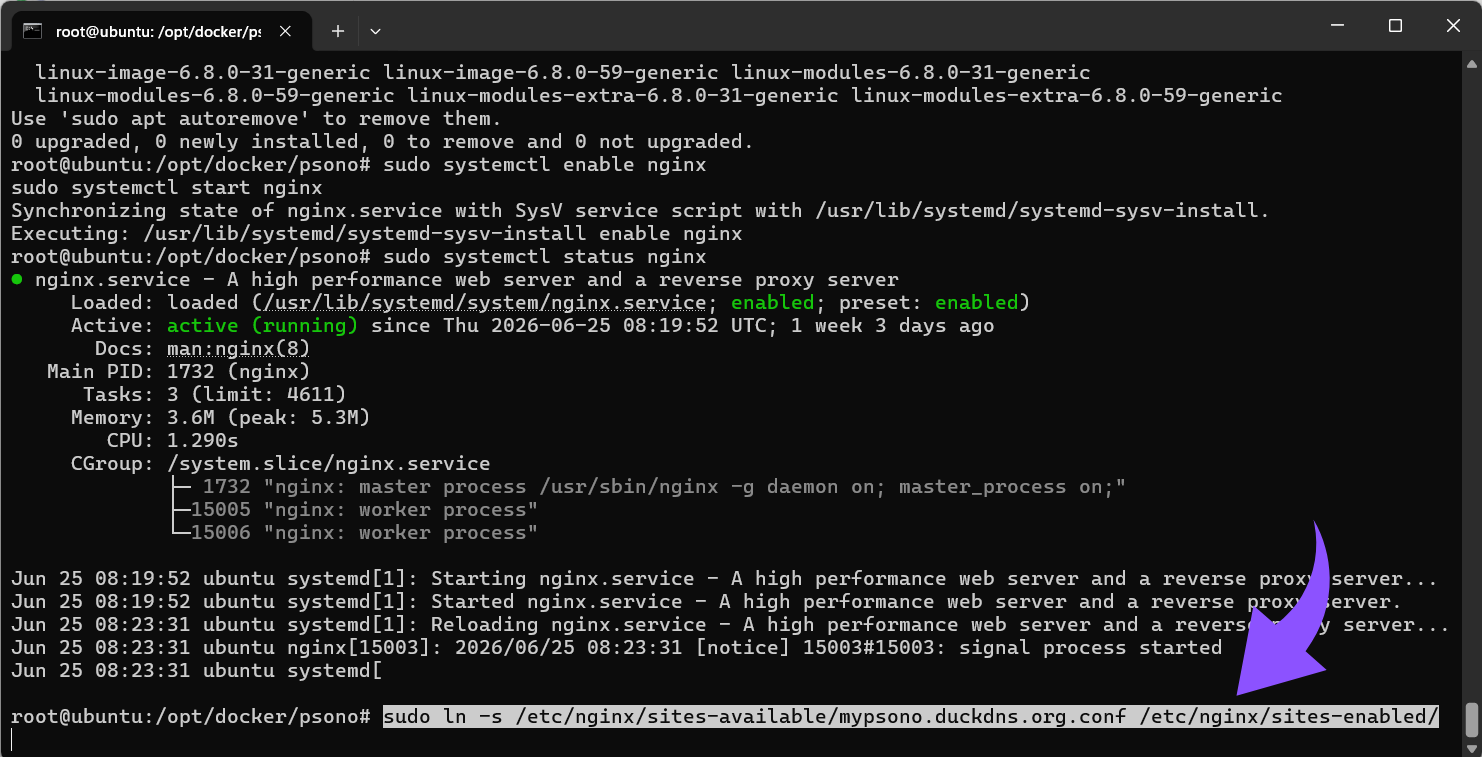Select the root@ubuntu terminal tab
The height and width of the screenshot is (757, 1482).
click(x=160, y=31)
